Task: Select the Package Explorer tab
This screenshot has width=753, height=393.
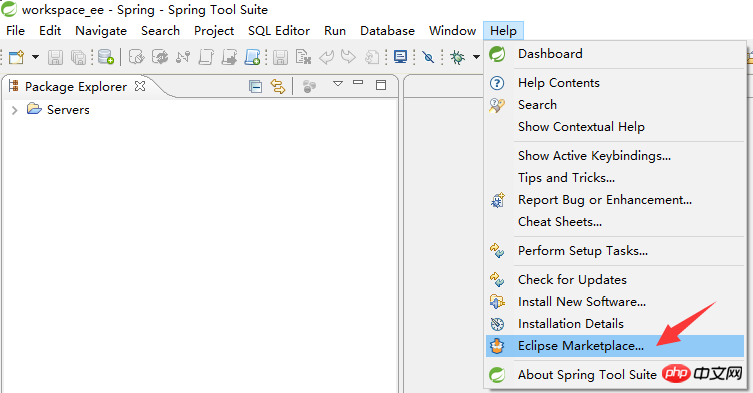Action: point(76,86)
